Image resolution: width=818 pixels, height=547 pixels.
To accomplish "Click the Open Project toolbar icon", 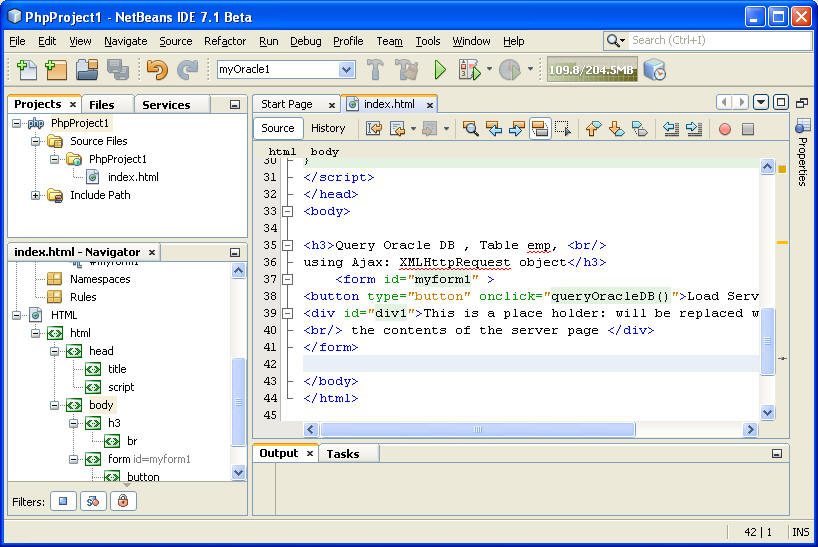I will click(x=87, y=69).
